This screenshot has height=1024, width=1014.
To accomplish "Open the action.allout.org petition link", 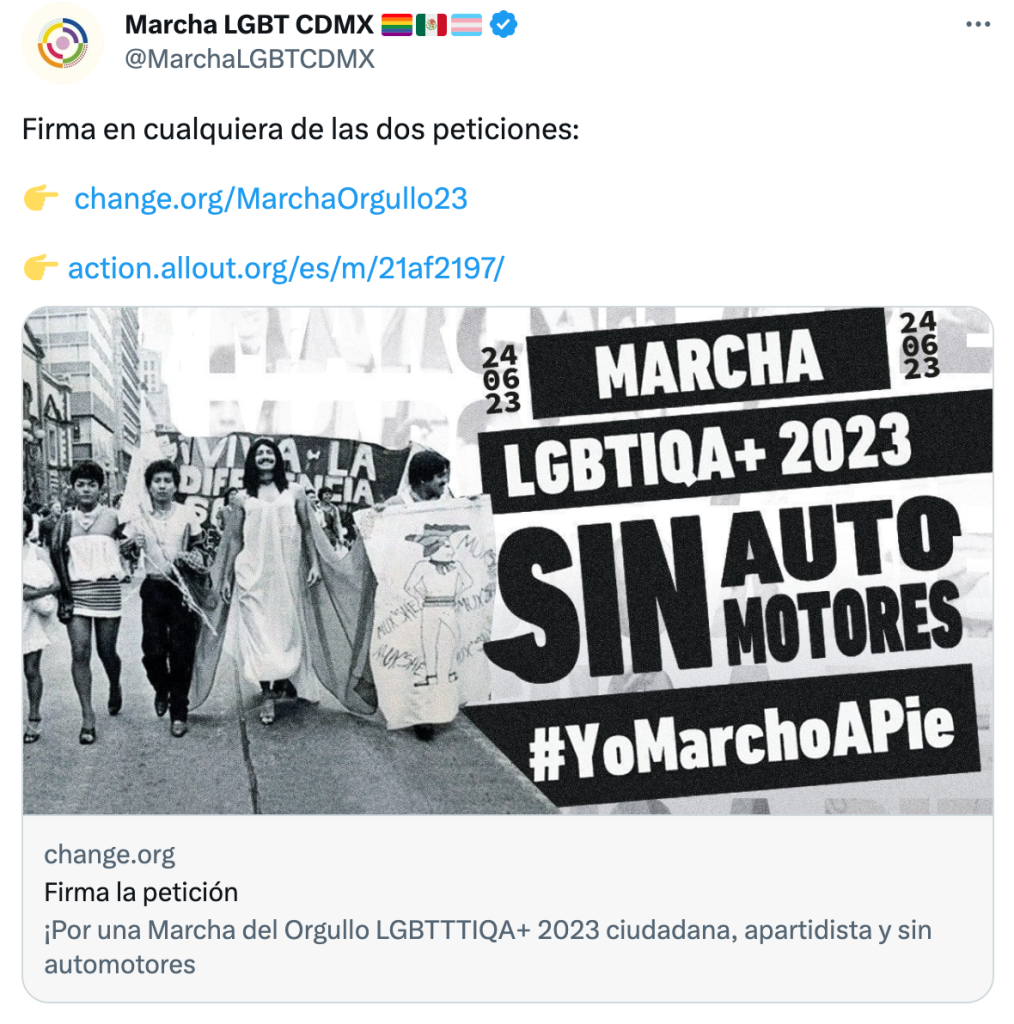I will pyautogui.click(x=286, y=268).
